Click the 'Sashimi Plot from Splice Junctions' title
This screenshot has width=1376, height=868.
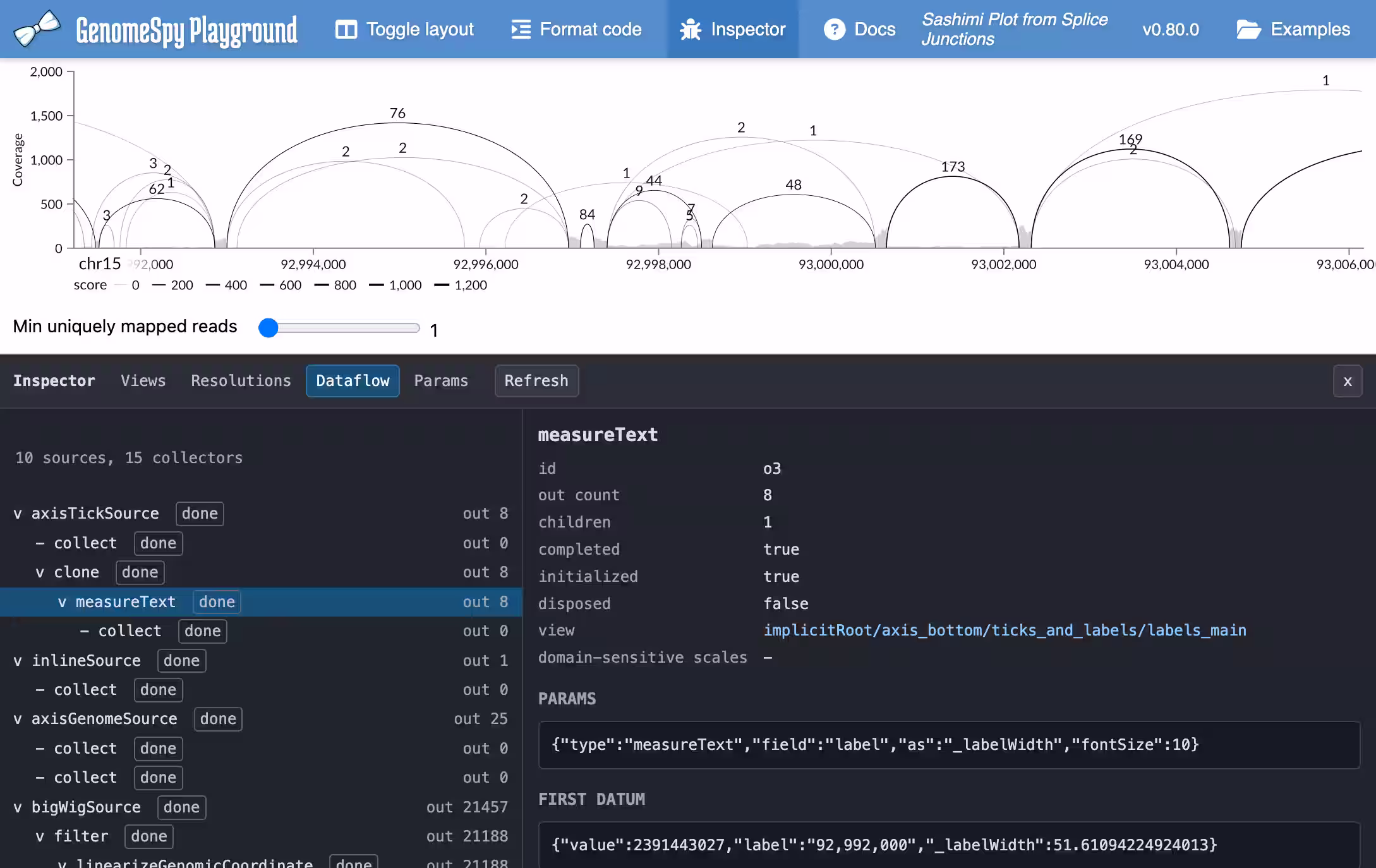pyautogui.click(x=1014, y=30)
